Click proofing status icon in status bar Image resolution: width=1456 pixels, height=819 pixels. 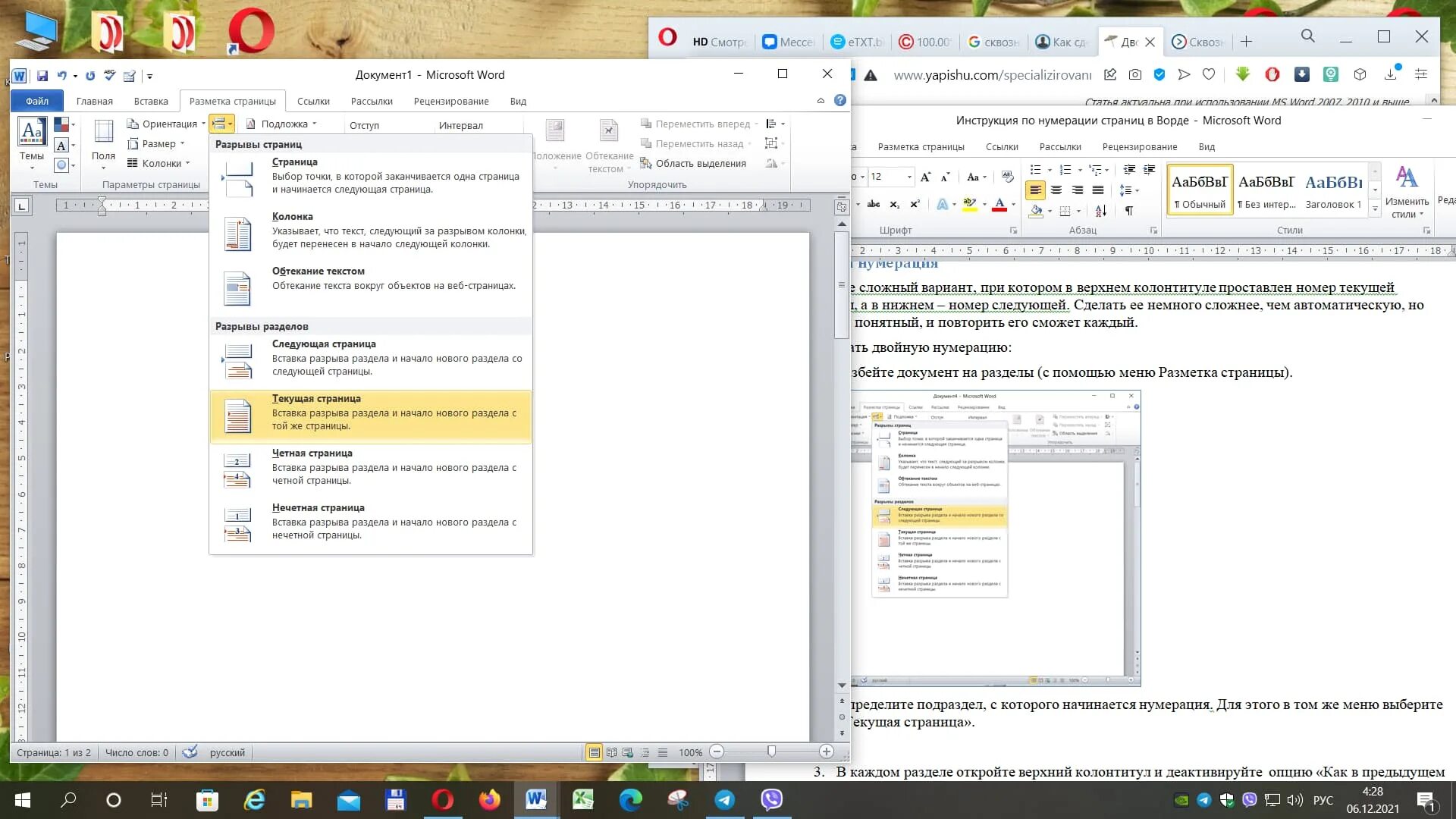click(x=190, y=752)
